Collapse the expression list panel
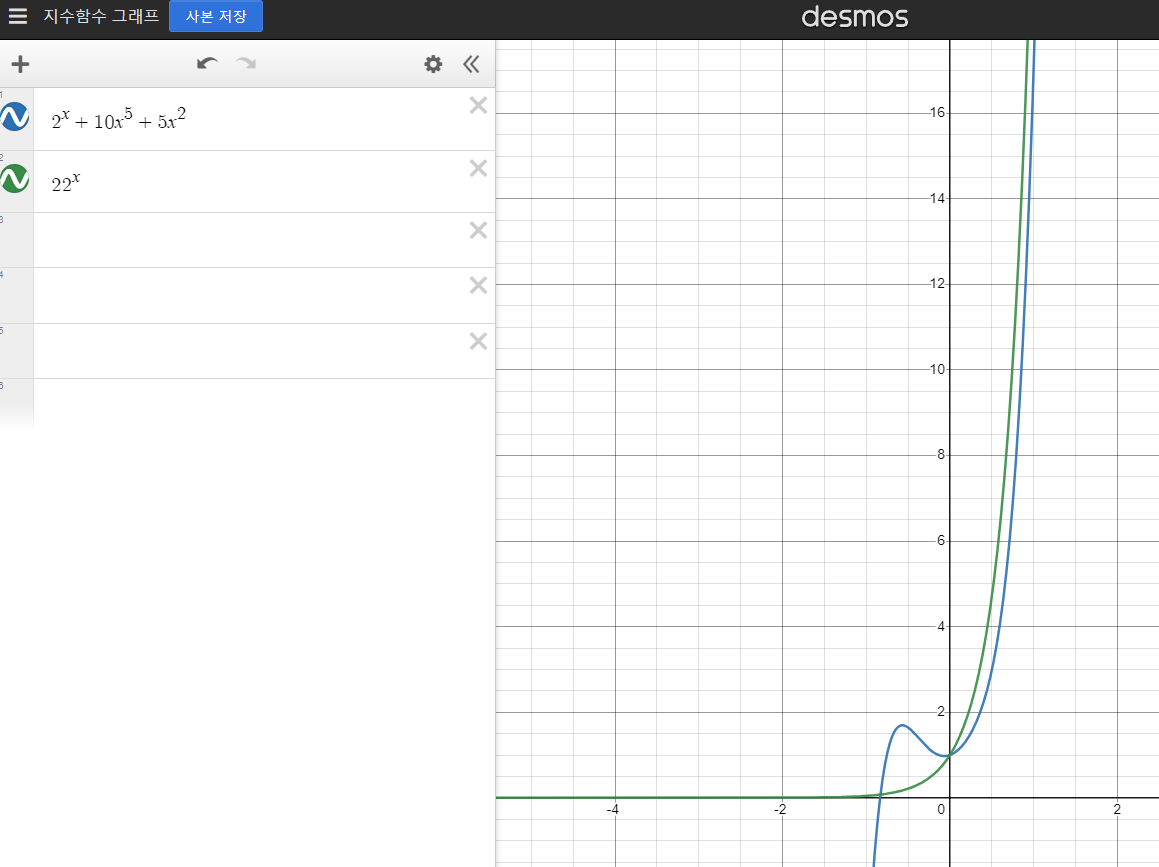 click(471, 64)
